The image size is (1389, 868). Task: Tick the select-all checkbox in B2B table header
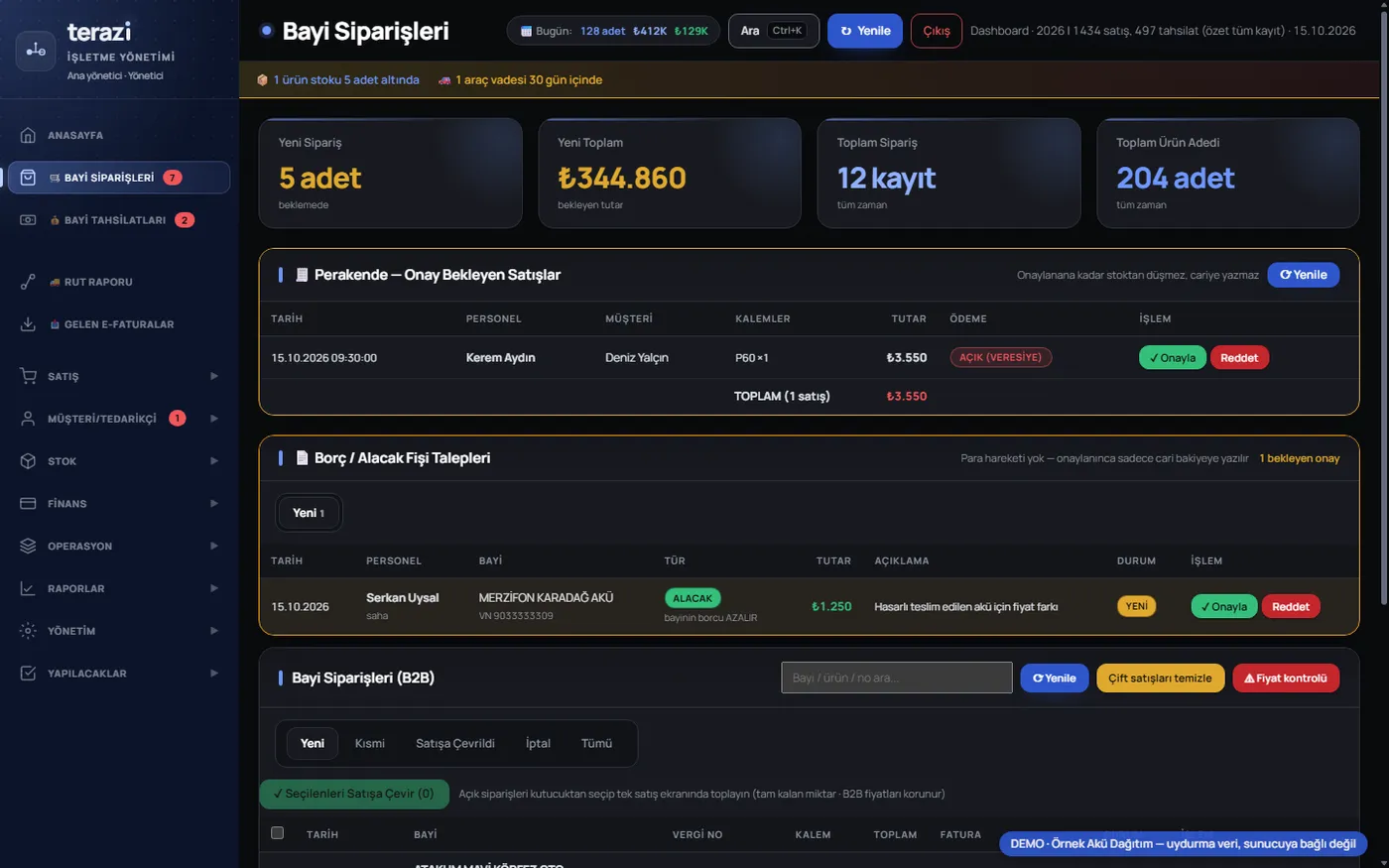[x=278, y=833]
